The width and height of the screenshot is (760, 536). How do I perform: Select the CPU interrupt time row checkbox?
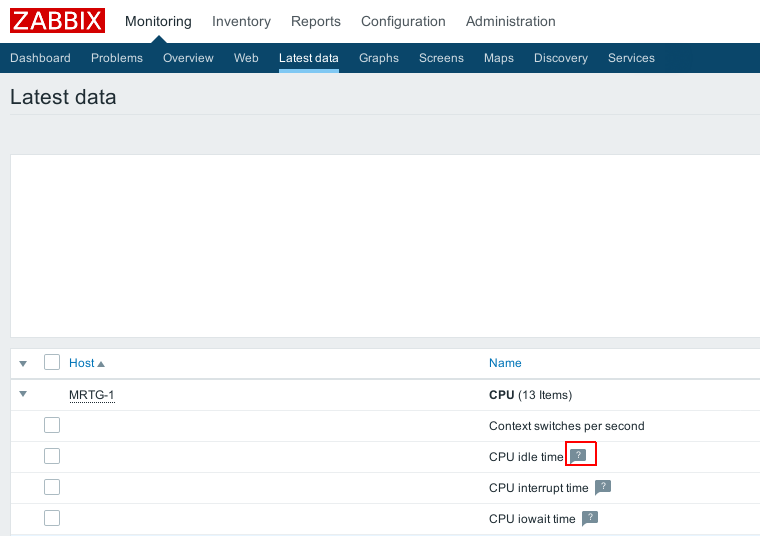coord(52,487)
